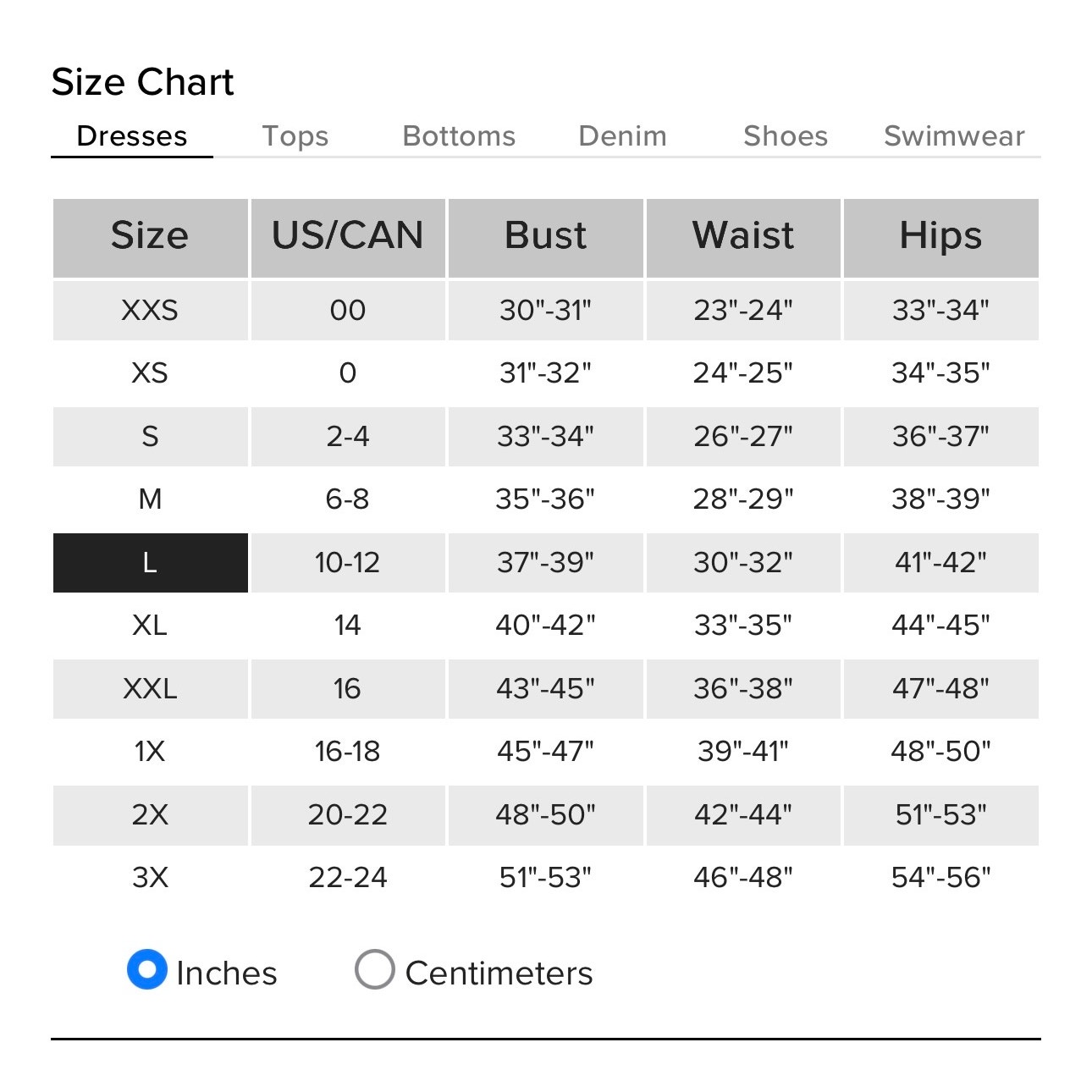Click the highlighted L size cell
1092x1092 pixels.
click(x=151, y=563)
